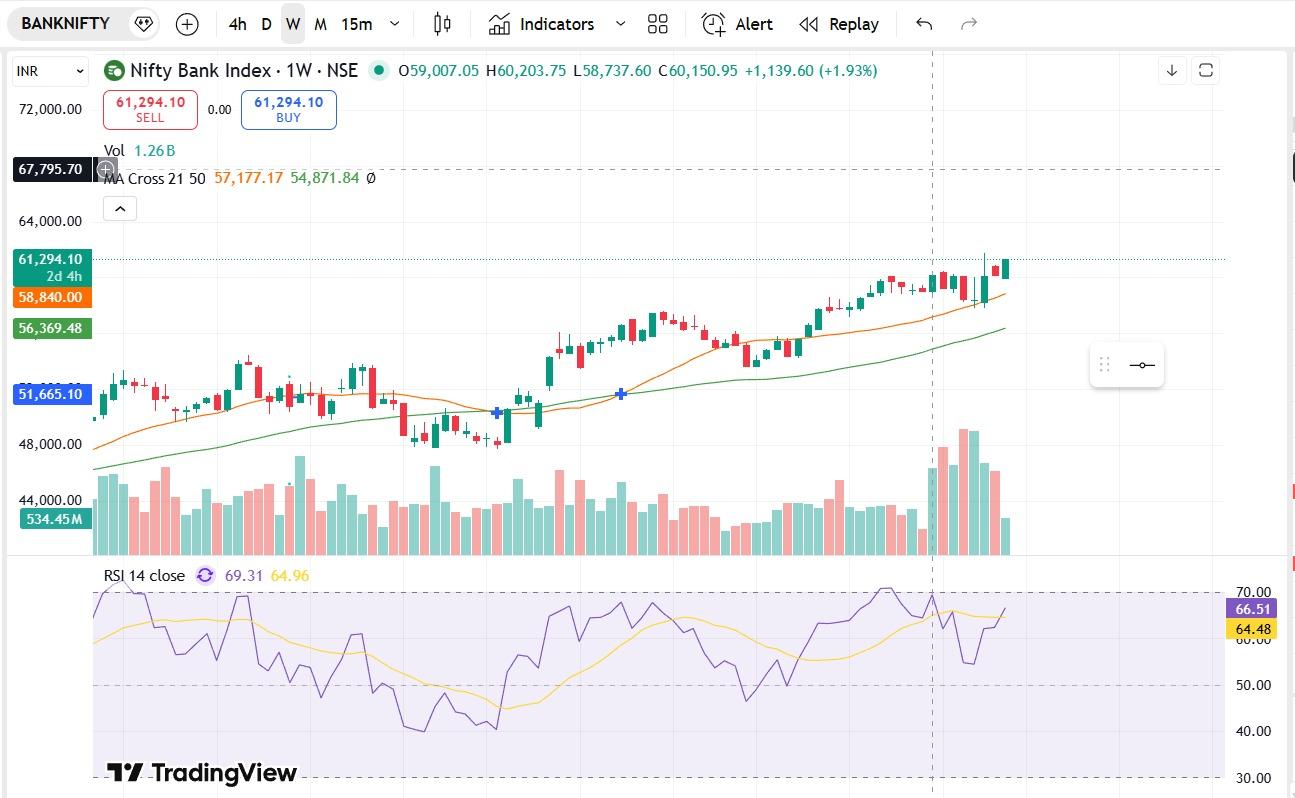1295x798 pixels.
Task: Click the floating toolbar drag handle
Action: click(1105, 365)
